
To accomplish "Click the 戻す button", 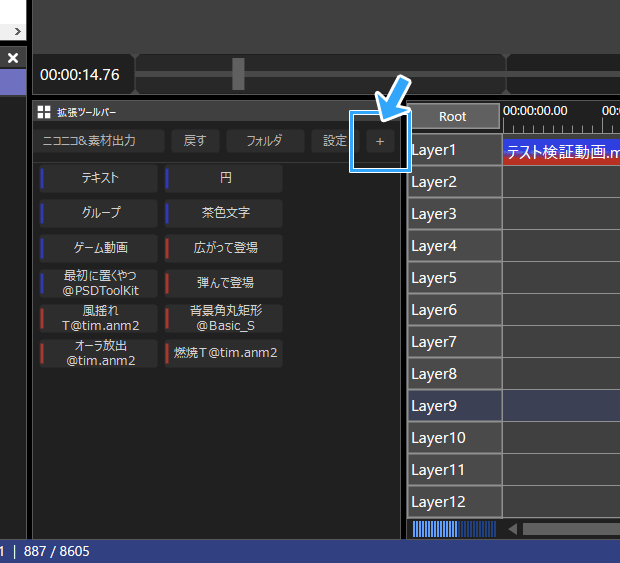I will coord(195,141).
